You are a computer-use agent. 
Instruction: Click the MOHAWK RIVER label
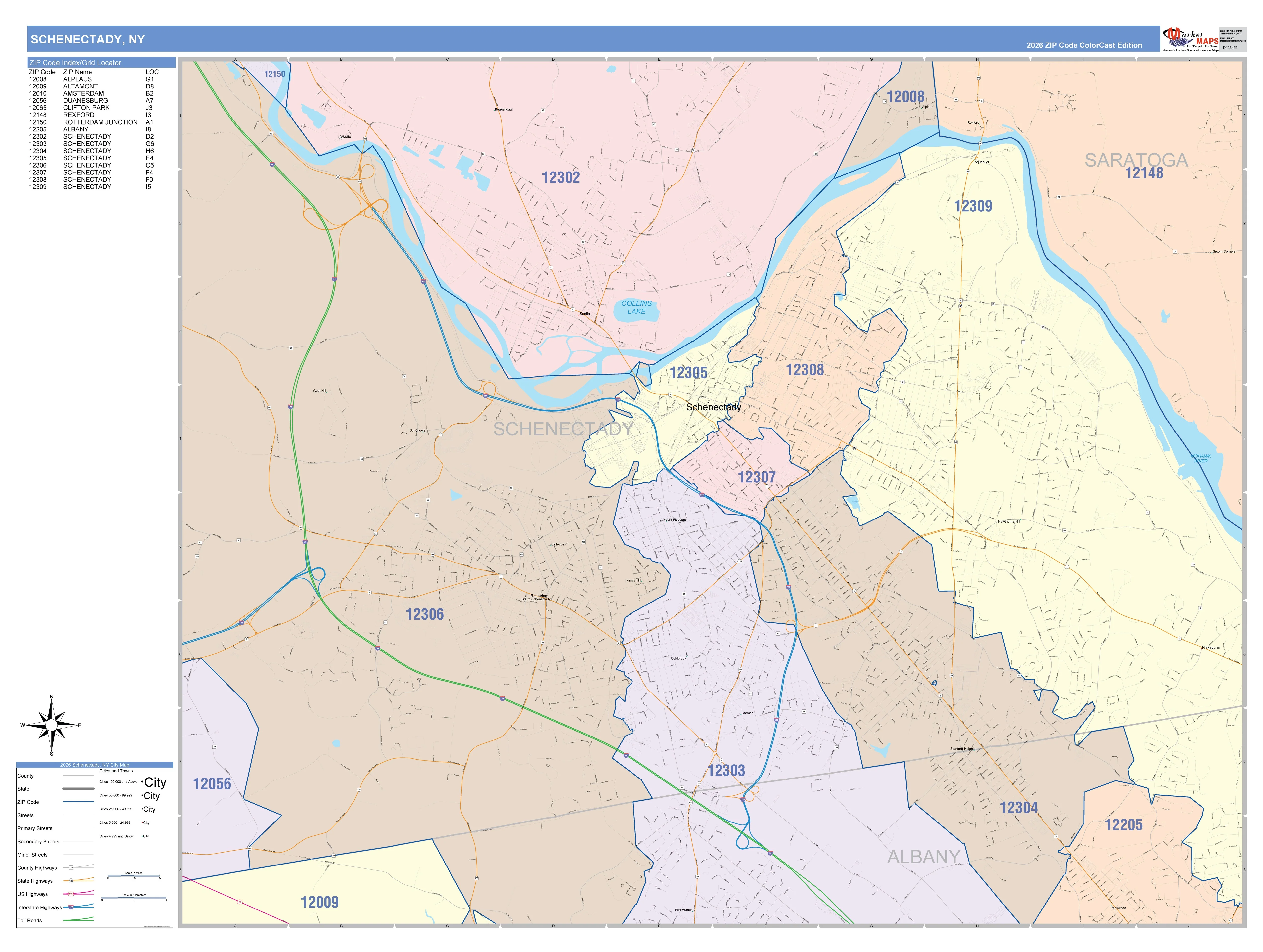tap(1201, 458)
